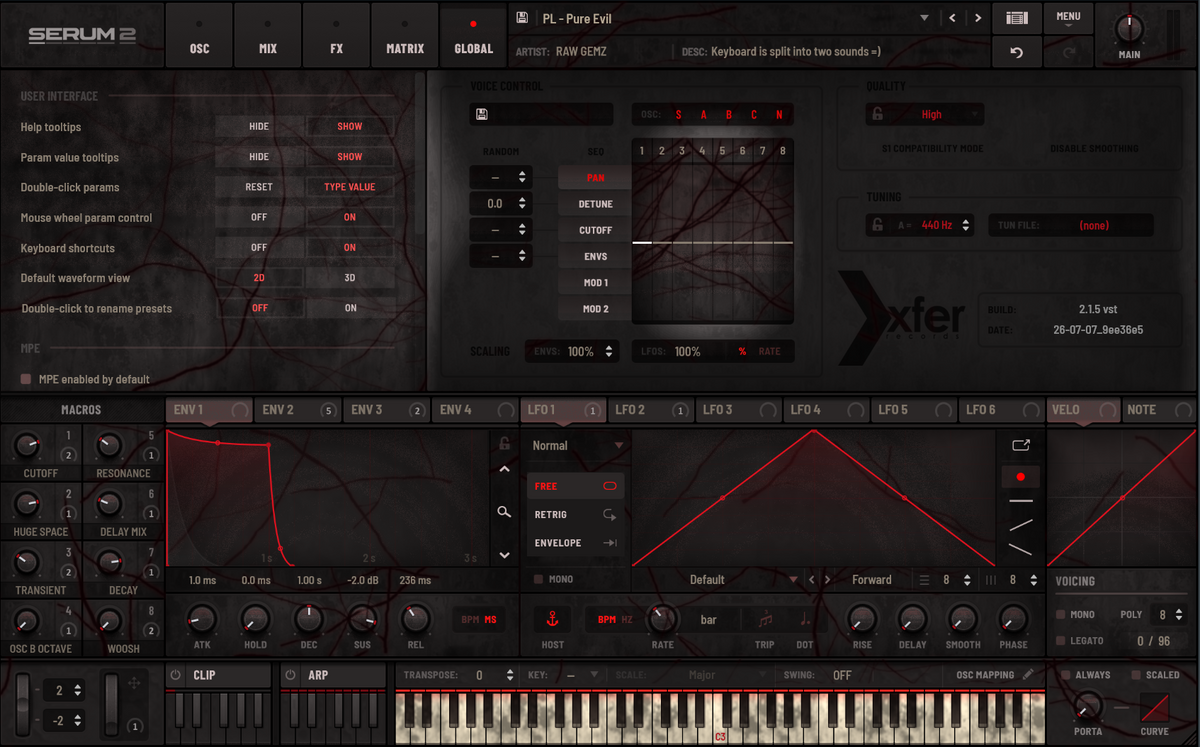Click the Quality lock icon

pos(877,114)
